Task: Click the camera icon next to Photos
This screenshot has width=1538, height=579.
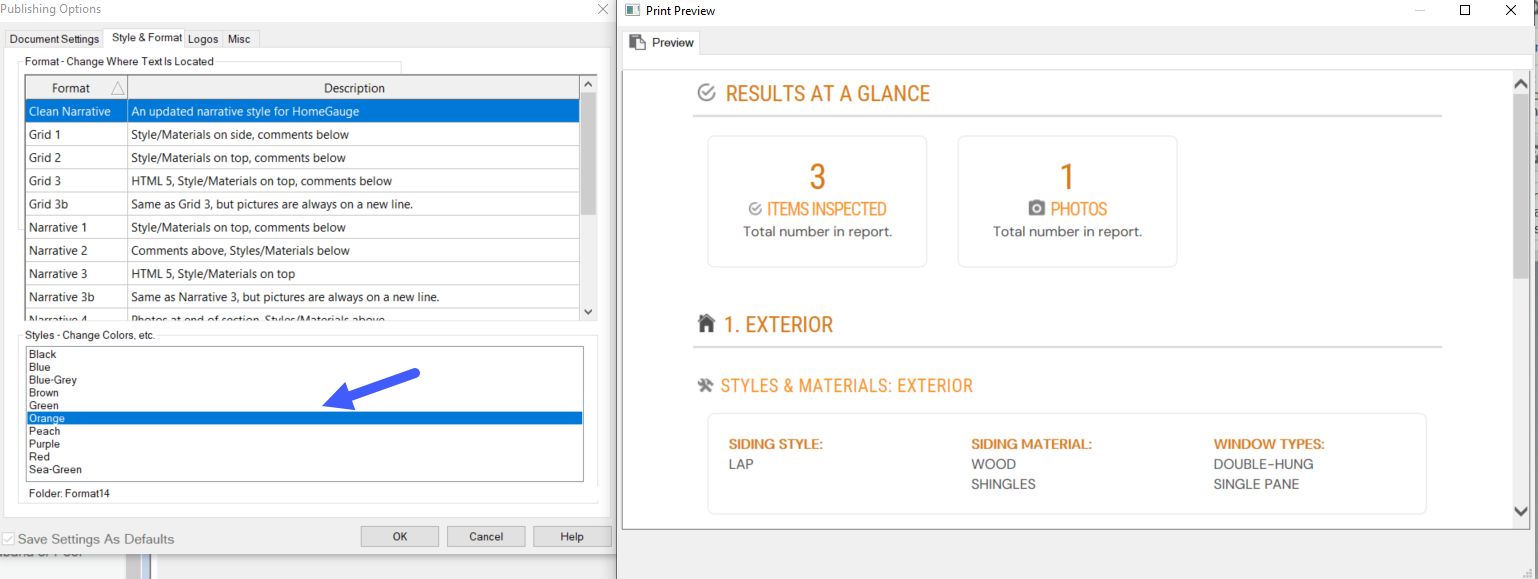Action: (1037, 209)
